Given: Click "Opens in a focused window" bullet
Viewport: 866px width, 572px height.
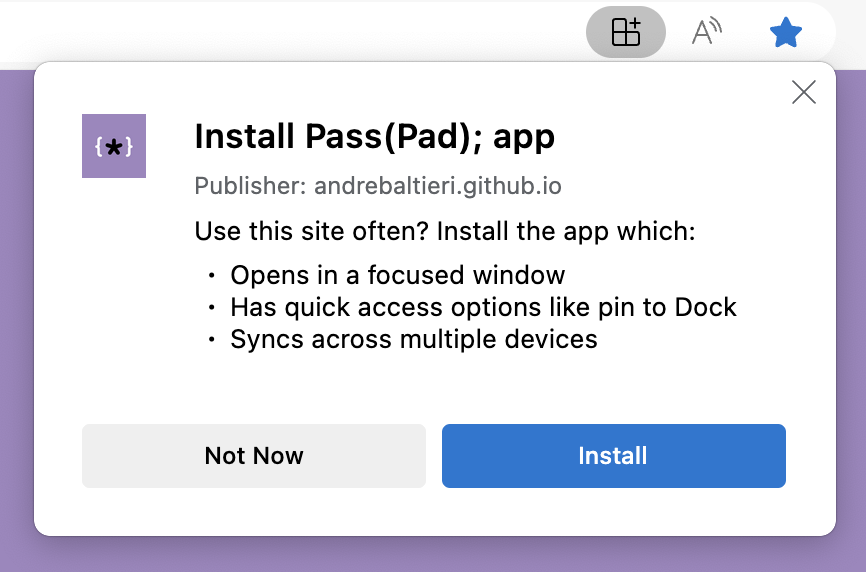Looking at the screenshot, I should [x=398, y=275].
